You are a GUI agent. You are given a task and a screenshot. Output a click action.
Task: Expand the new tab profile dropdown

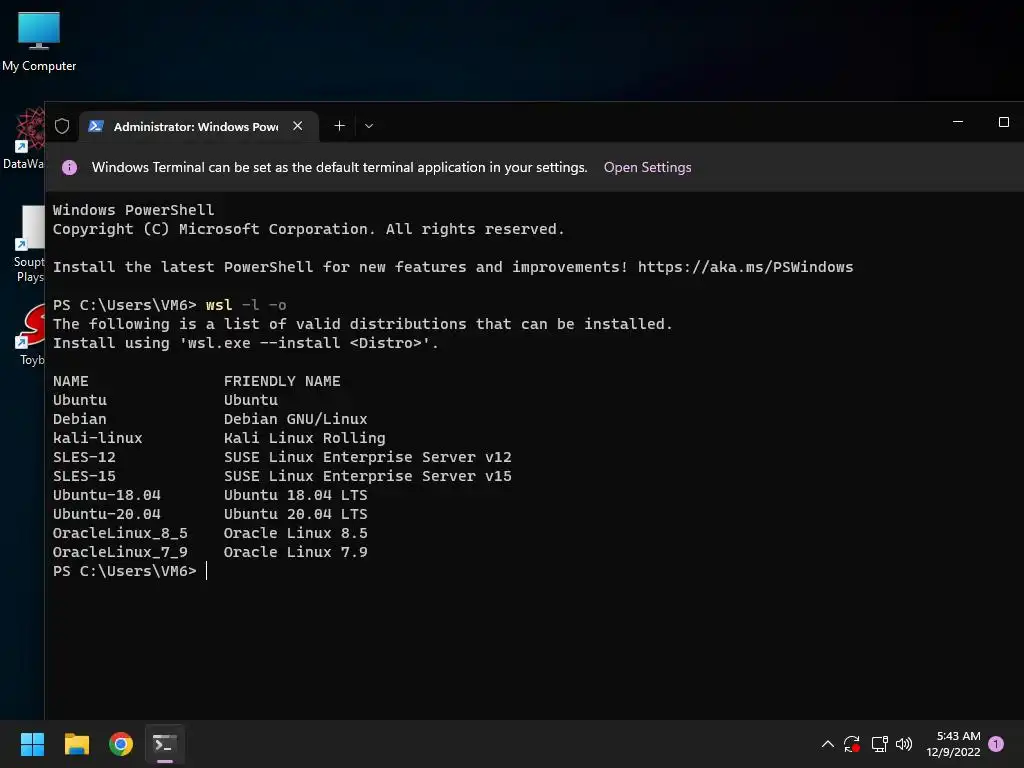click(x=369, y=126)
